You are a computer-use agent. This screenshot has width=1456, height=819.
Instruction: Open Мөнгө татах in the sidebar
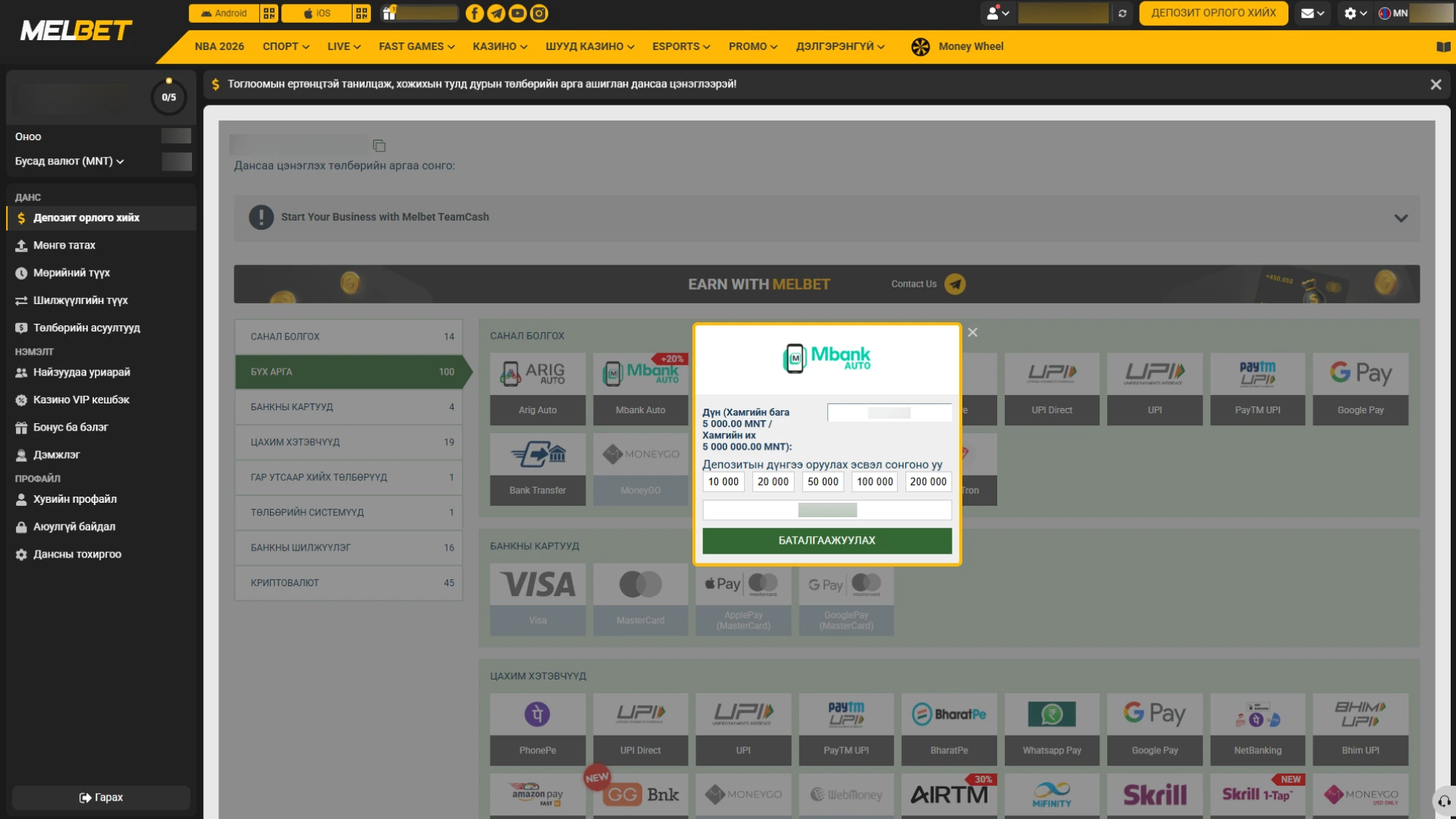tap(101, 245)
